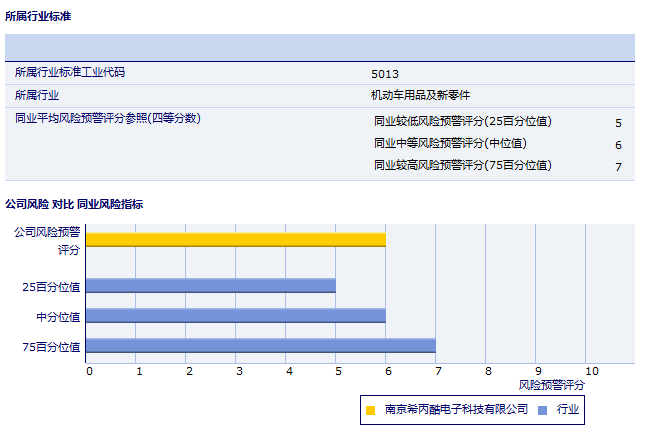Select the yellow 公司风险预警评分 bar
Viewport: 663px width, 435px height.
pos(235,239)
